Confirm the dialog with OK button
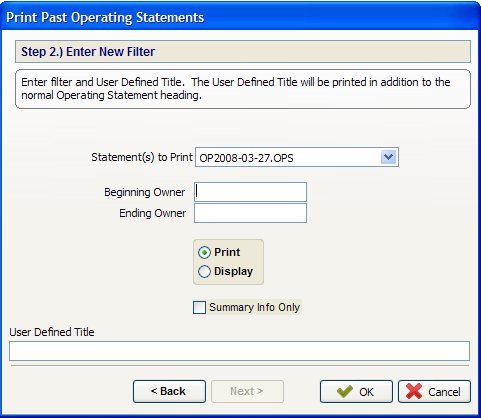The image size is (481, 418). (356, 391)
